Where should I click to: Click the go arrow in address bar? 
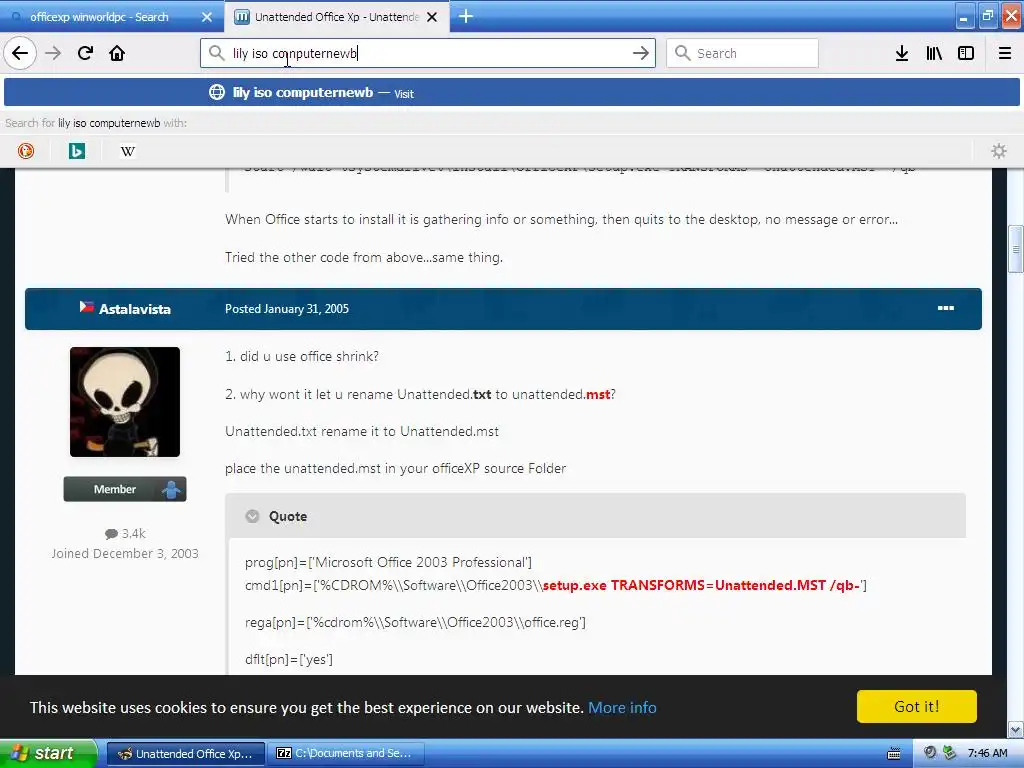click(641, 54)
